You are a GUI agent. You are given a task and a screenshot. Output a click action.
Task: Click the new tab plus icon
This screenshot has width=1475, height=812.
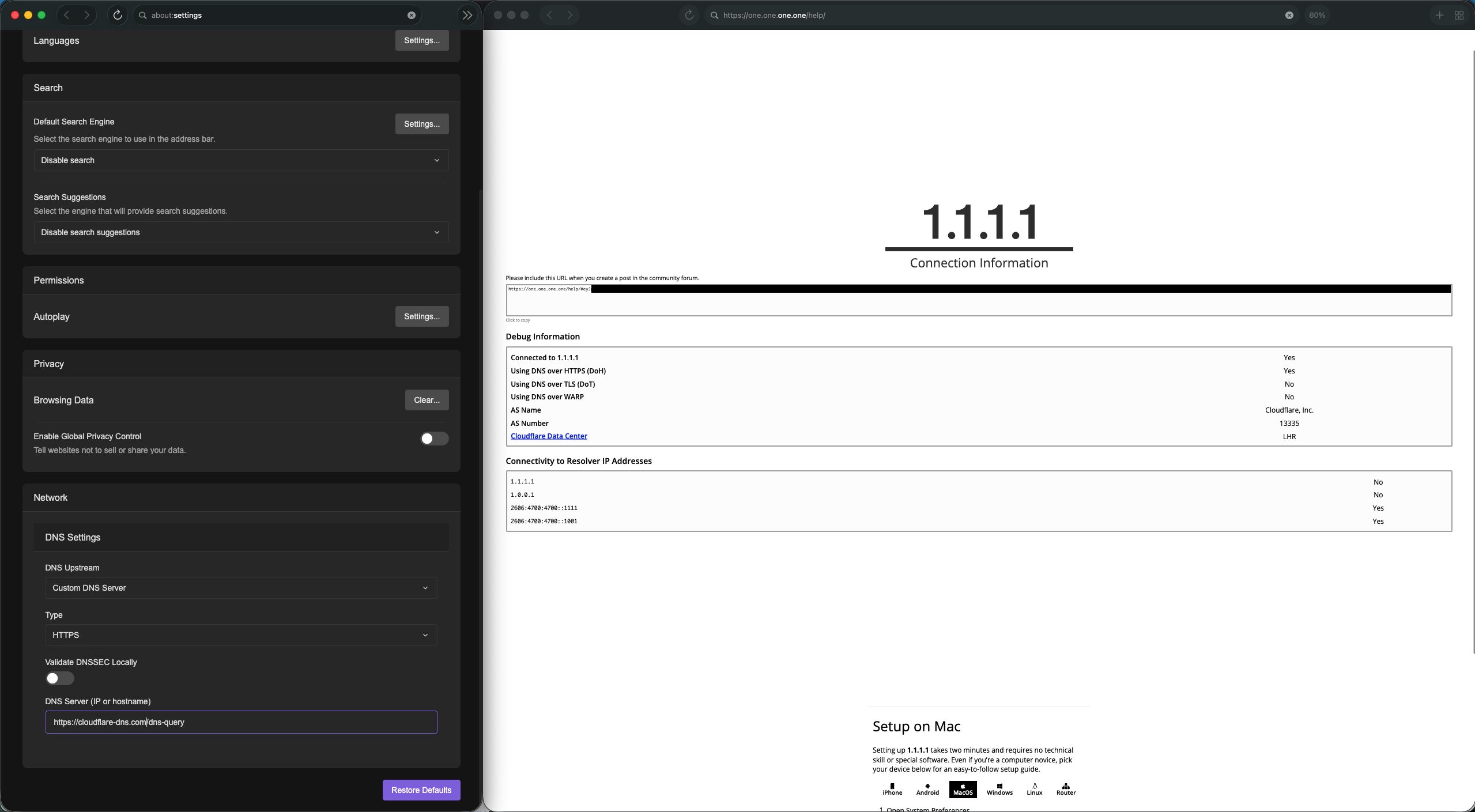(x=1439, y=15)
